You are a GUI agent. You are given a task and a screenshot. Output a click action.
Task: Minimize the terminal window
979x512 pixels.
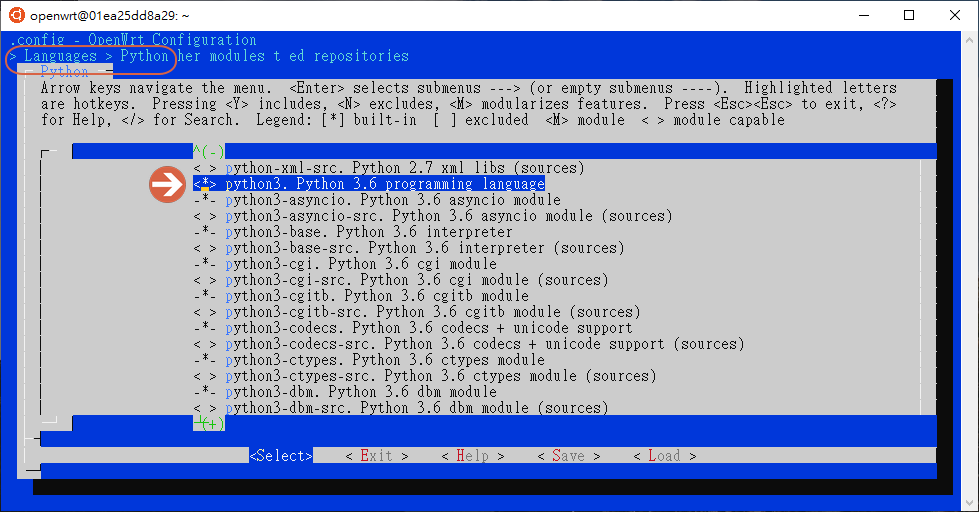click(864, 15)
